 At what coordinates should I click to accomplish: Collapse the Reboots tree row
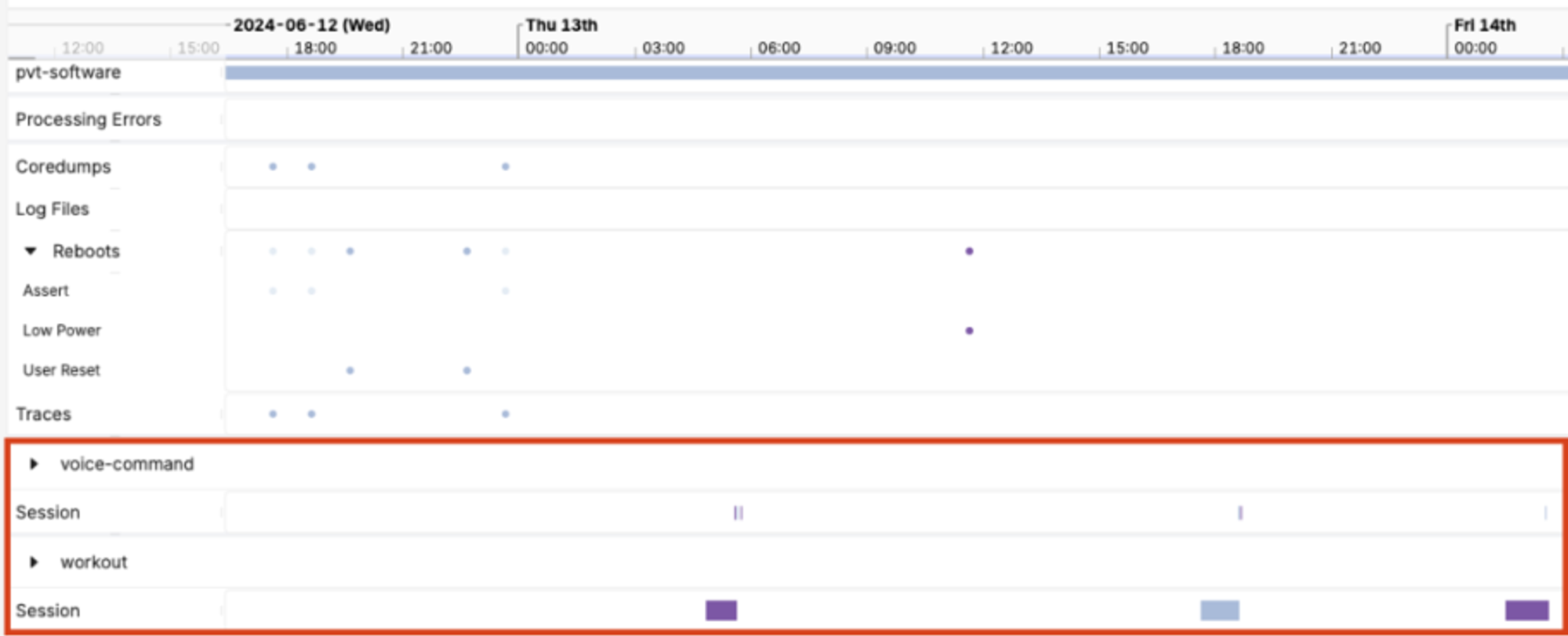[31, 251]
